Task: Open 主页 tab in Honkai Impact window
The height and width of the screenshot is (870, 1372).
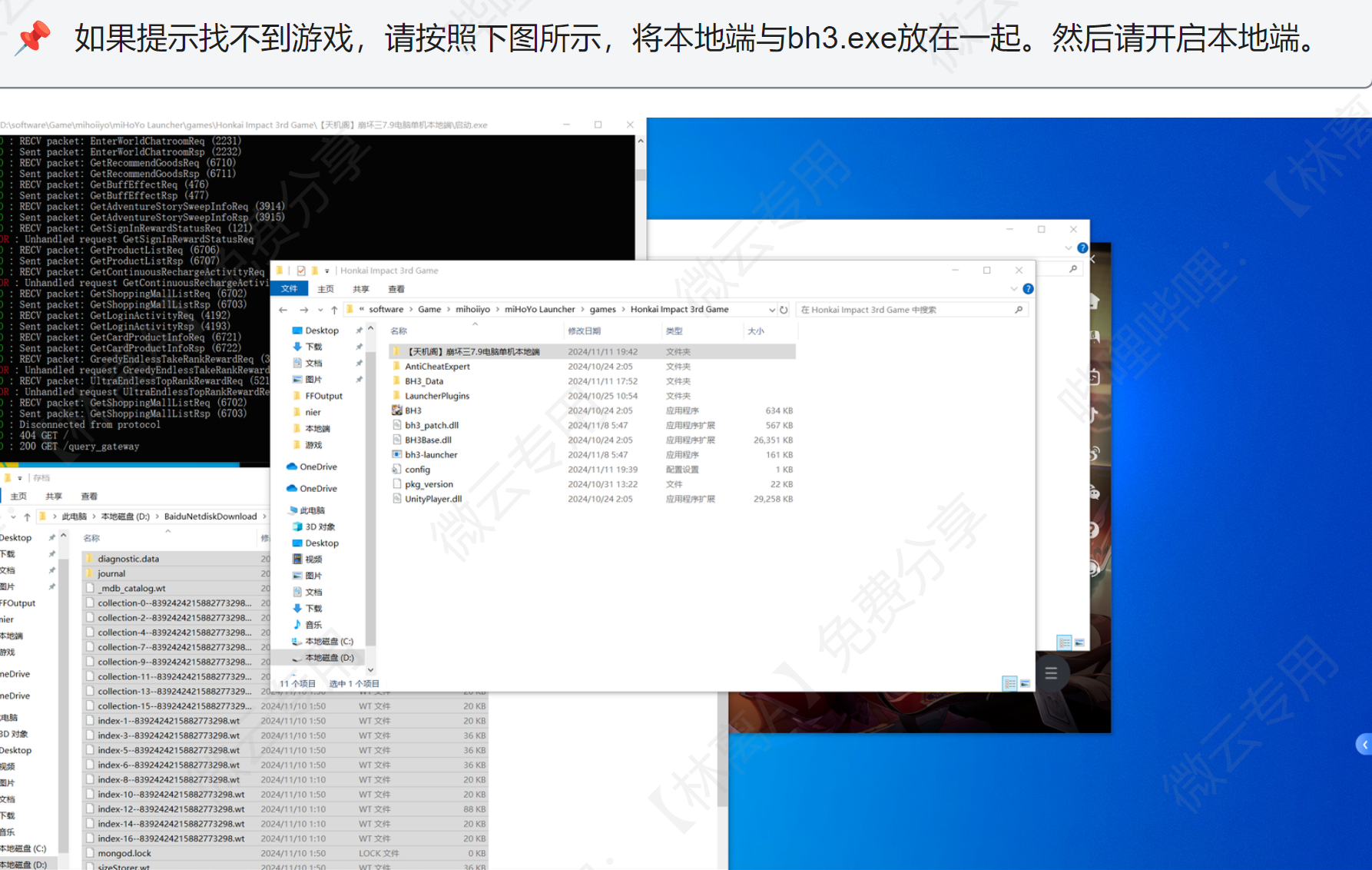Action: (x=326, y=289)
